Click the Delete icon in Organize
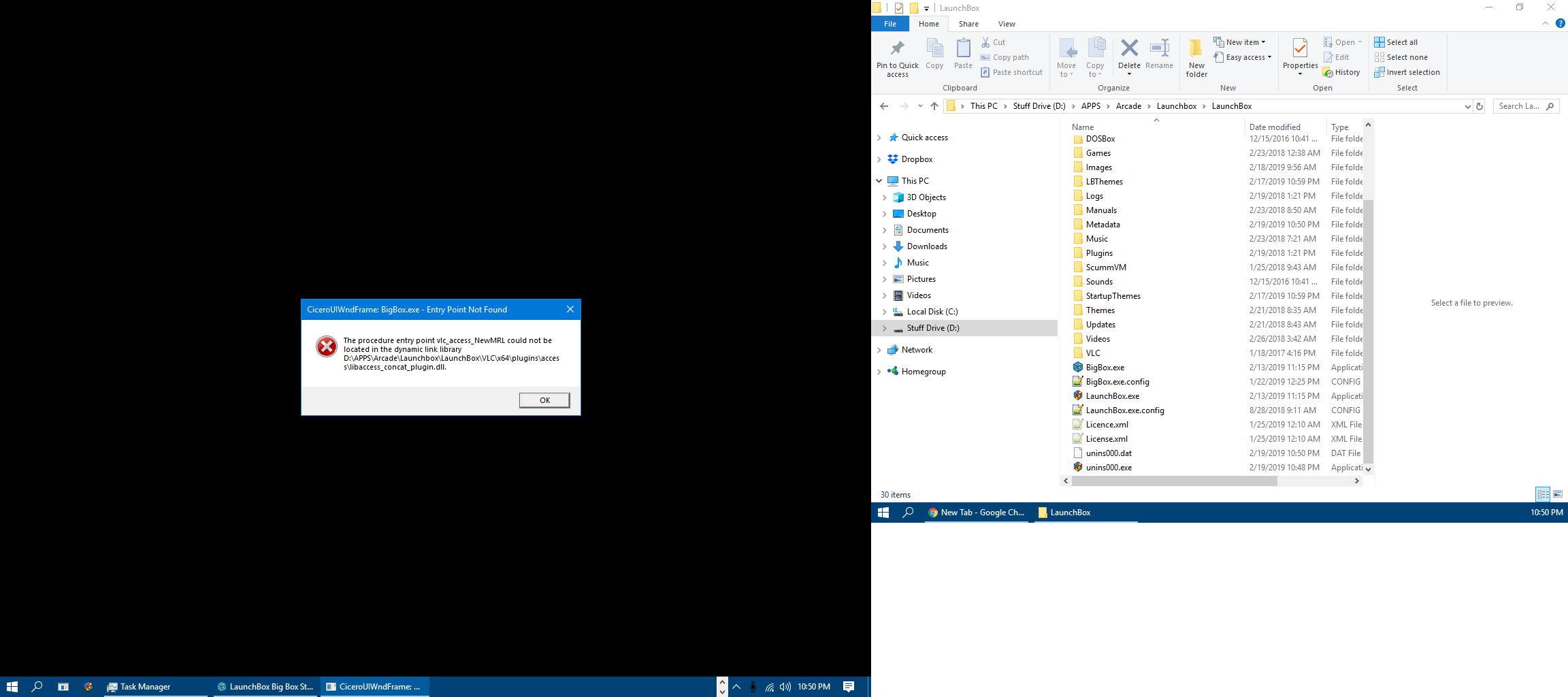Viewport: 1568px width, 697px height. pos(1129,49)
